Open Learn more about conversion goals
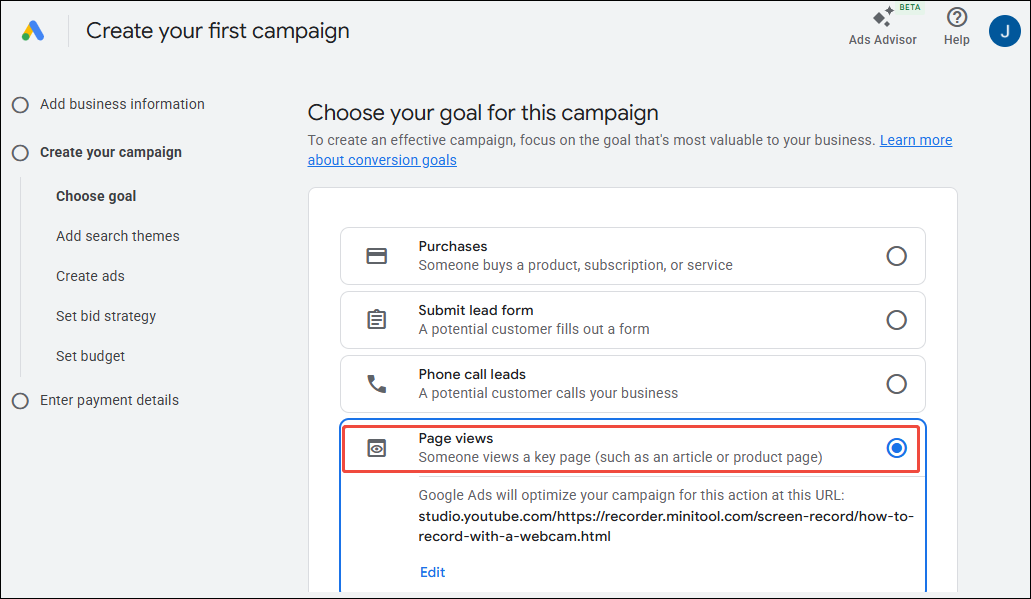Image resolution: width=1031 pixels, height=599 pixels. point(915,139)
